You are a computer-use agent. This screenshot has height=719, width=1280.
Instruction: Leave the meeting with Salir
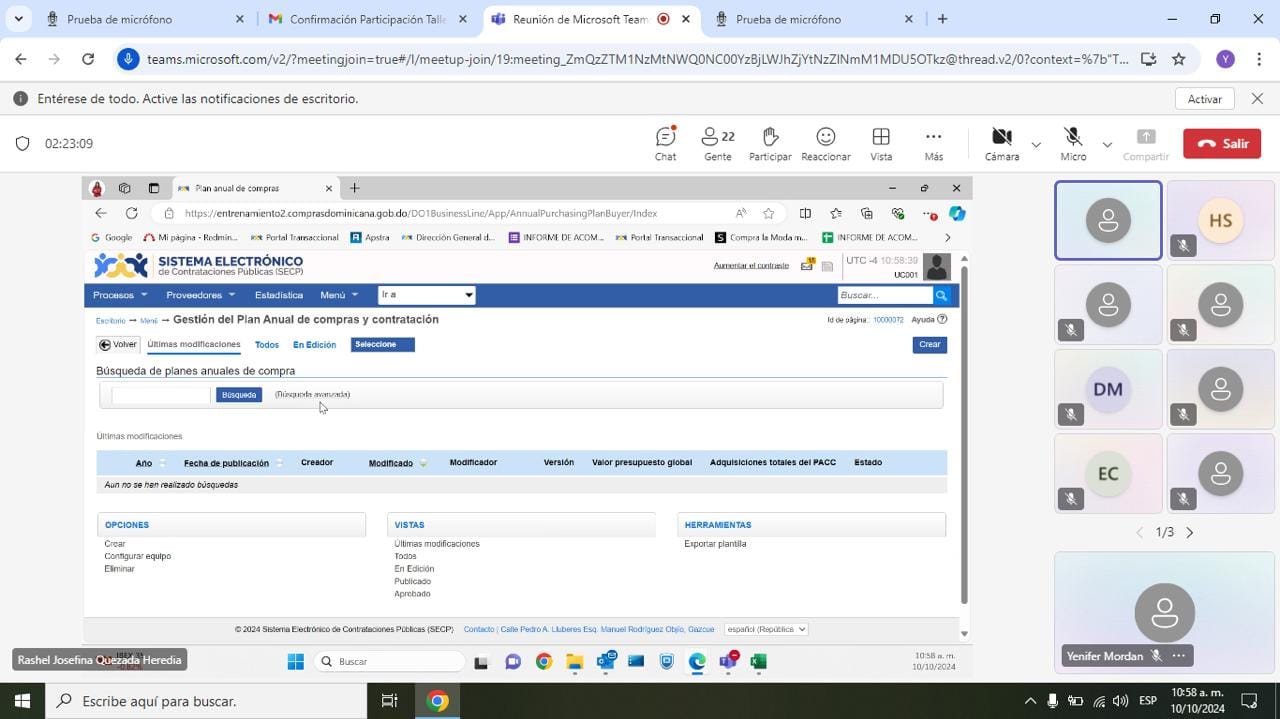pyautogui.click(x=1222, y=143)
